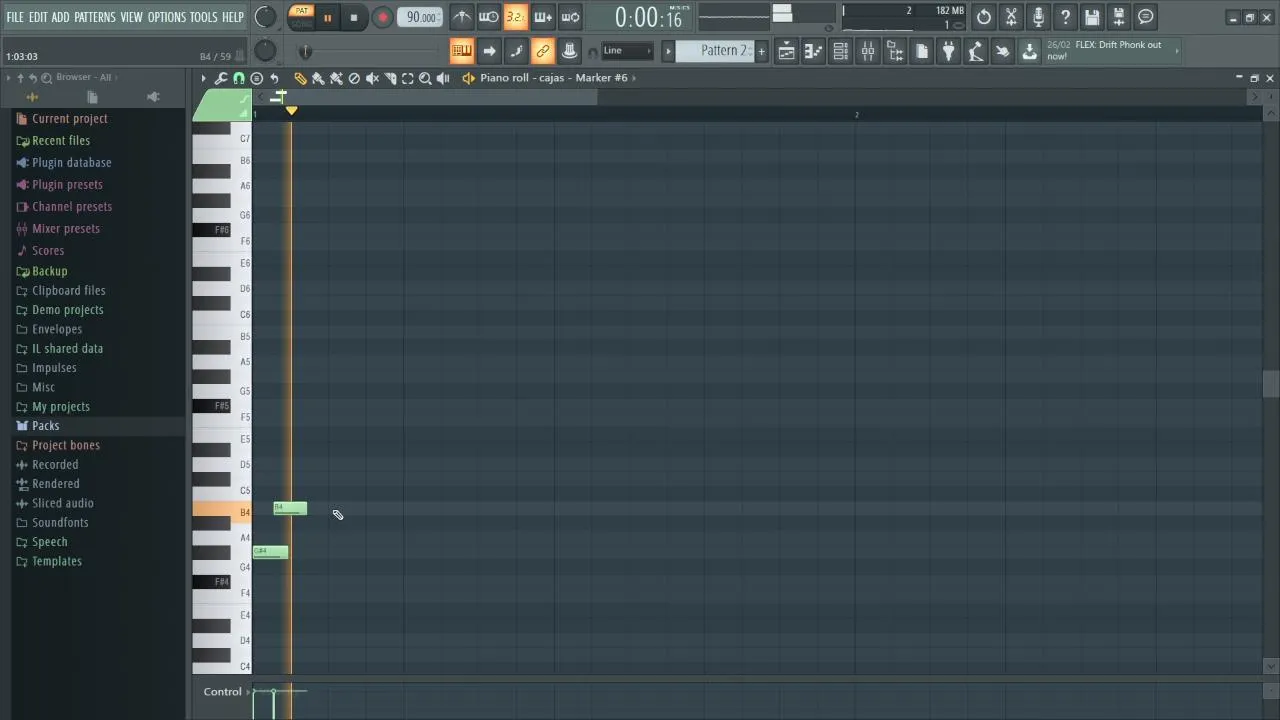The height and width of the screenshot is (720, 1280).
Task: Add a new pattern with plus button
Action: (x=761, y=51)
